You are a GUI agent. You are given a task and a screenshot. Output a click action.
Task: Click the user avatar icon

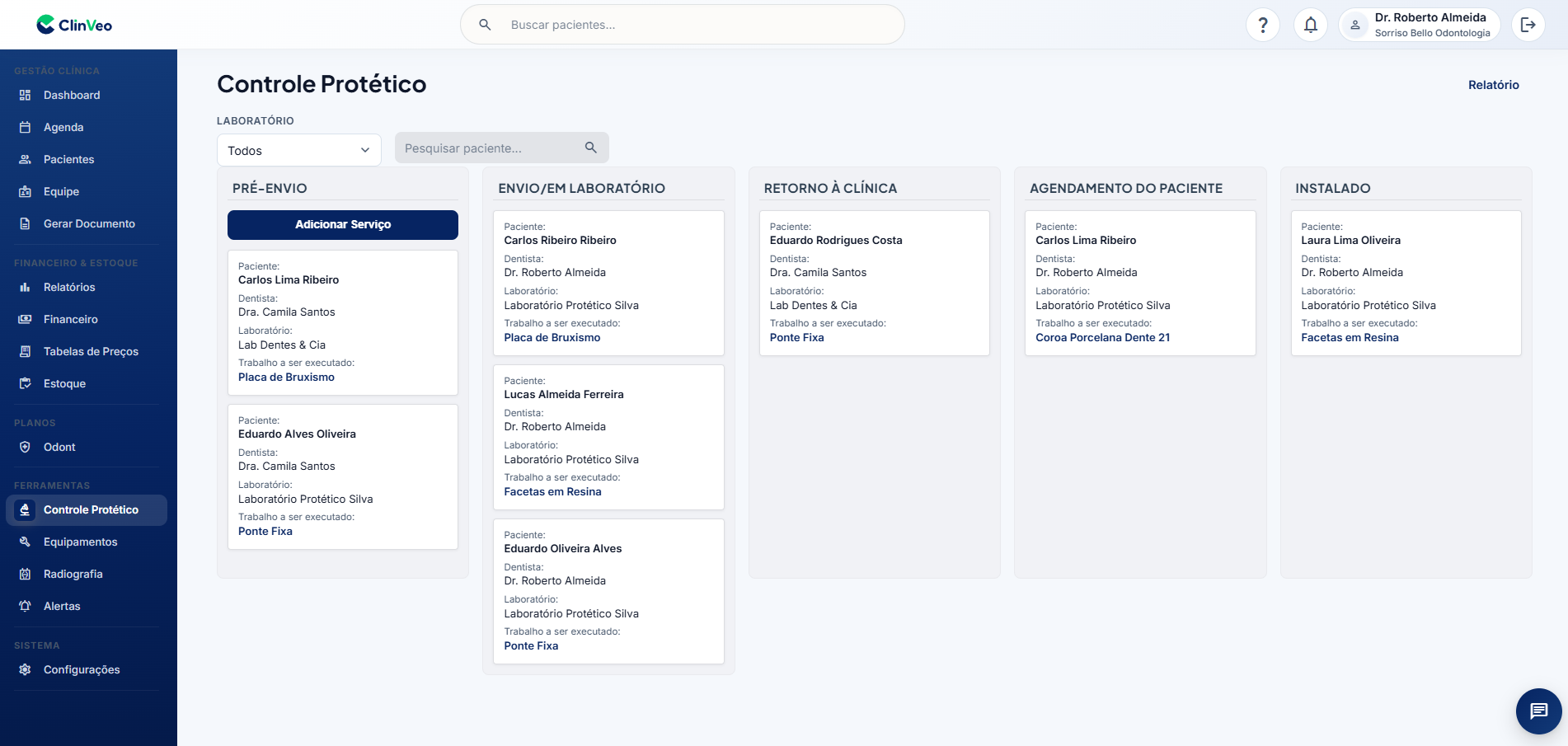[1355, 25]
